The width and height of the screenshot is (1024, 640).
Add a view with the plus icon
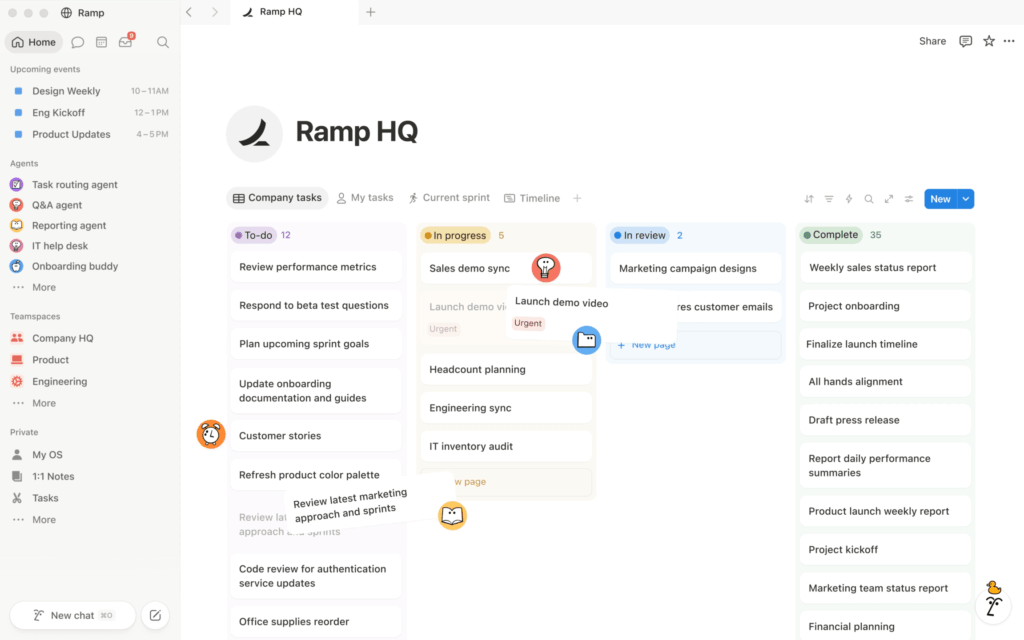point(577,198)
